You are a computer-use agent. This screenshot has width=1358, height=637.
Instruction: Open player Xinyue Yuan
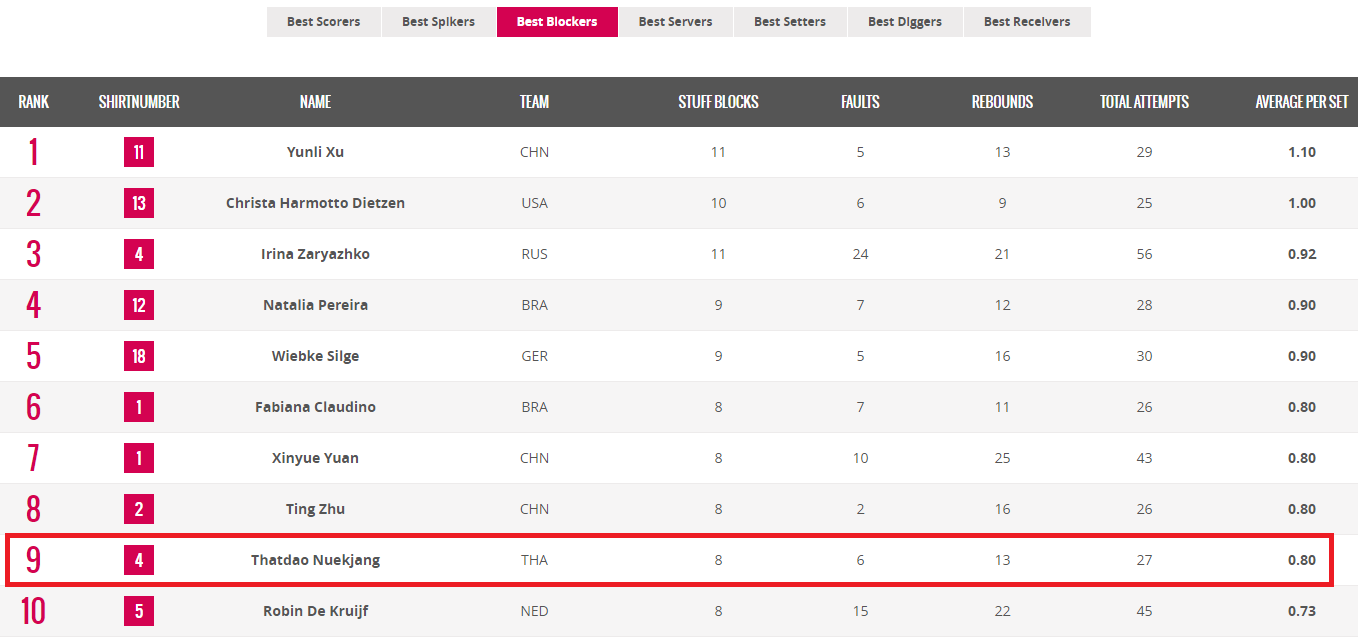pyautogui.click(x=315, y=458)
